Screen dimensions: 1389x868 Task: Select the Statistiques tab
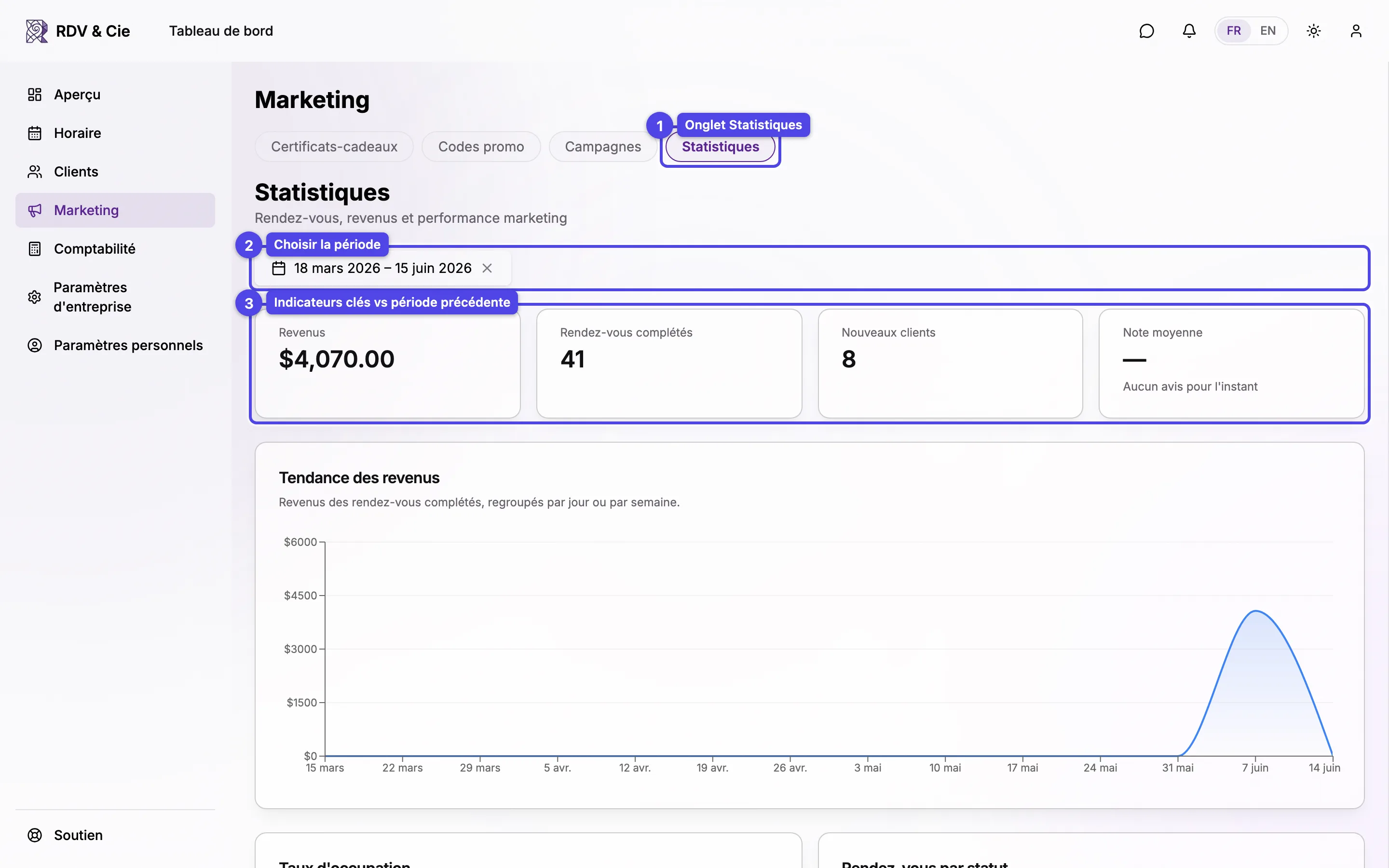(721, 147)
